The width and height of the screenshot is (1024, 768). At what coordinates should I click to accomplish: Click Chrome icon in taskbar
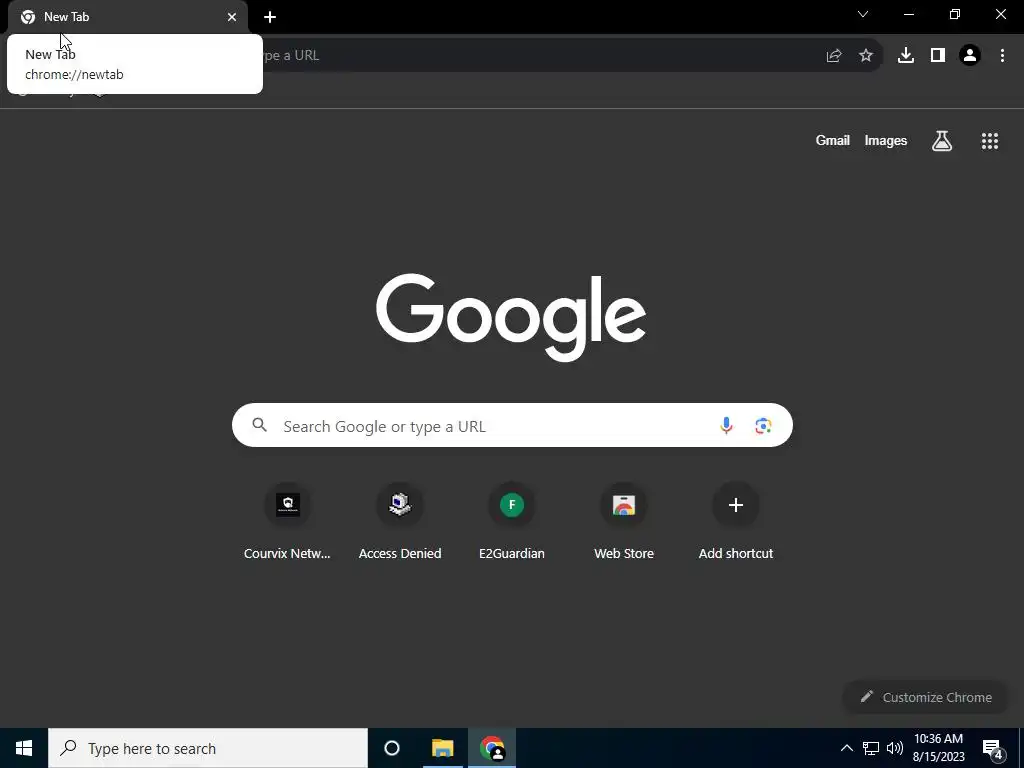(492, 748)
